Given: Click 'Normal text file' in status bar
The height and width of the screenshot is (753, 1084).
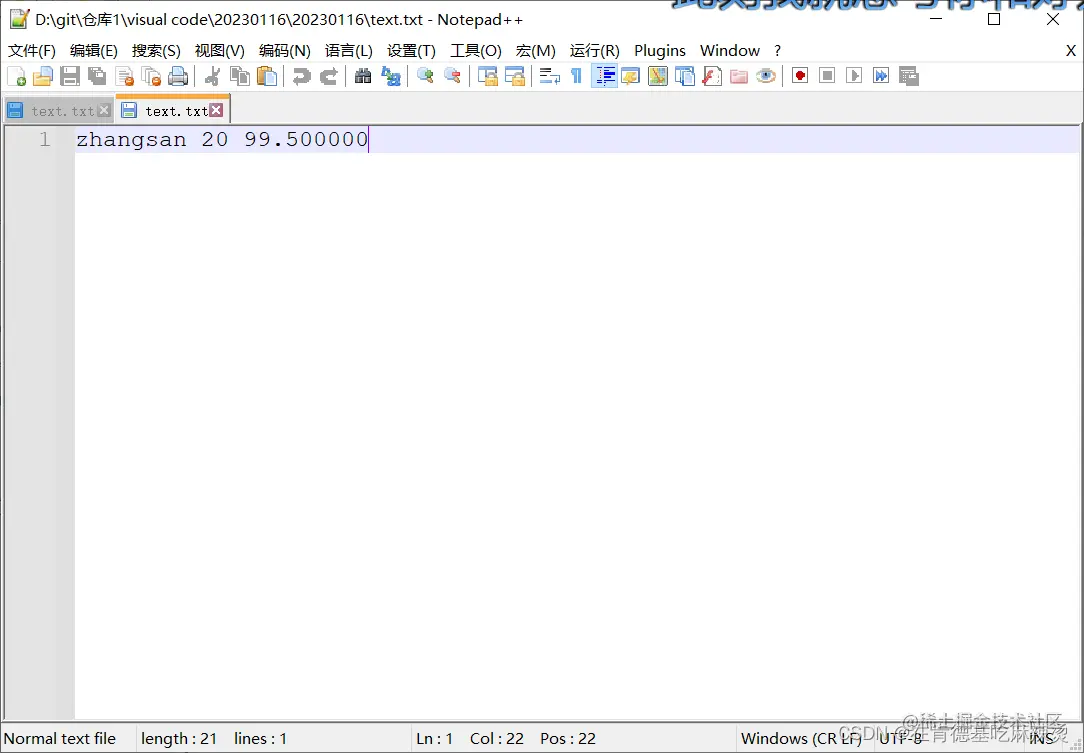Looking at the screenshot, I should pos(60,738).
